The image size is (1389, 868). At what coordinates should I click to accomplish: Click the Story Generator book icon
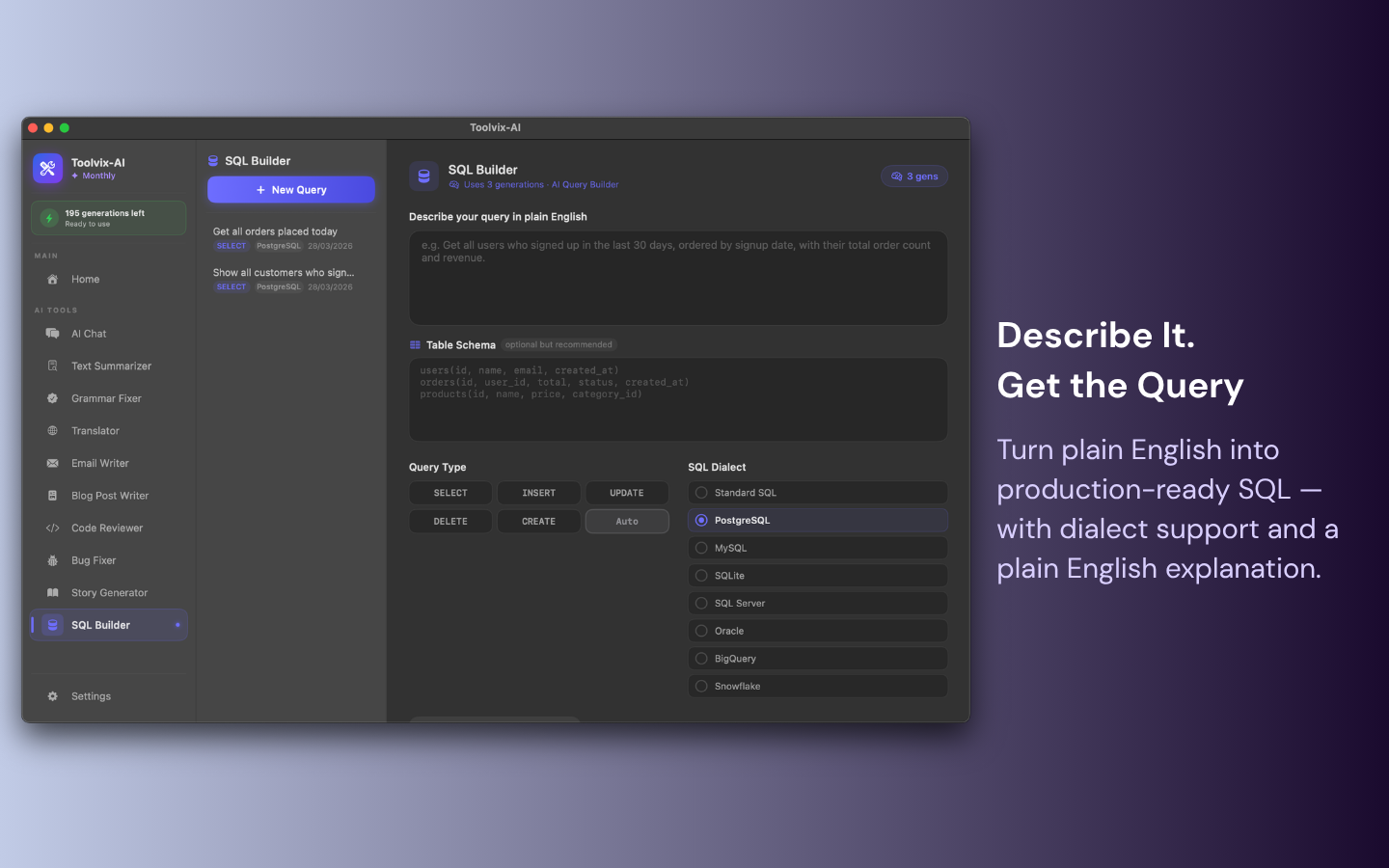pyautogui.click(x=53, y=593)
